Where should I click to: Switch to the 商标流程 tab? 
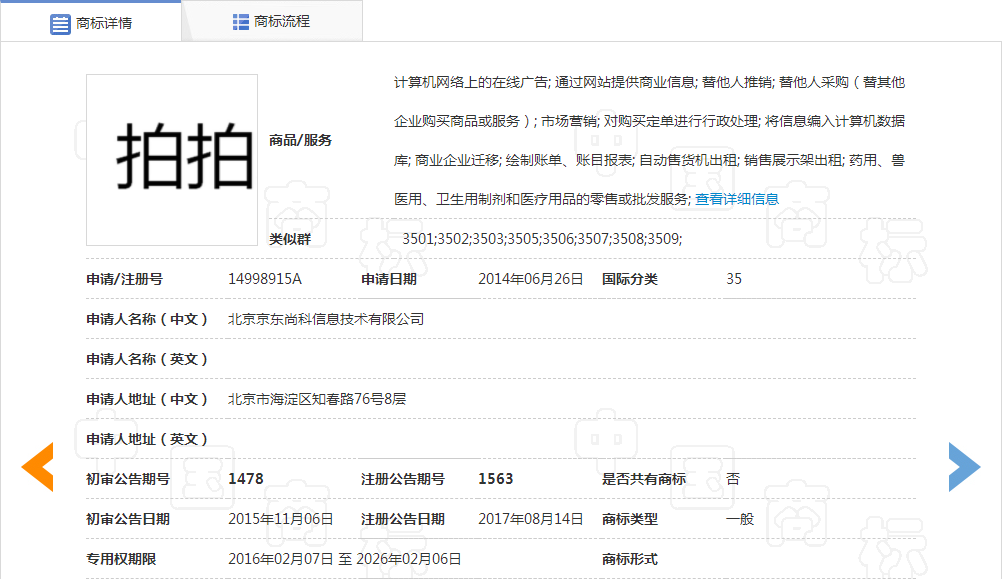click(x=271, y=22)
